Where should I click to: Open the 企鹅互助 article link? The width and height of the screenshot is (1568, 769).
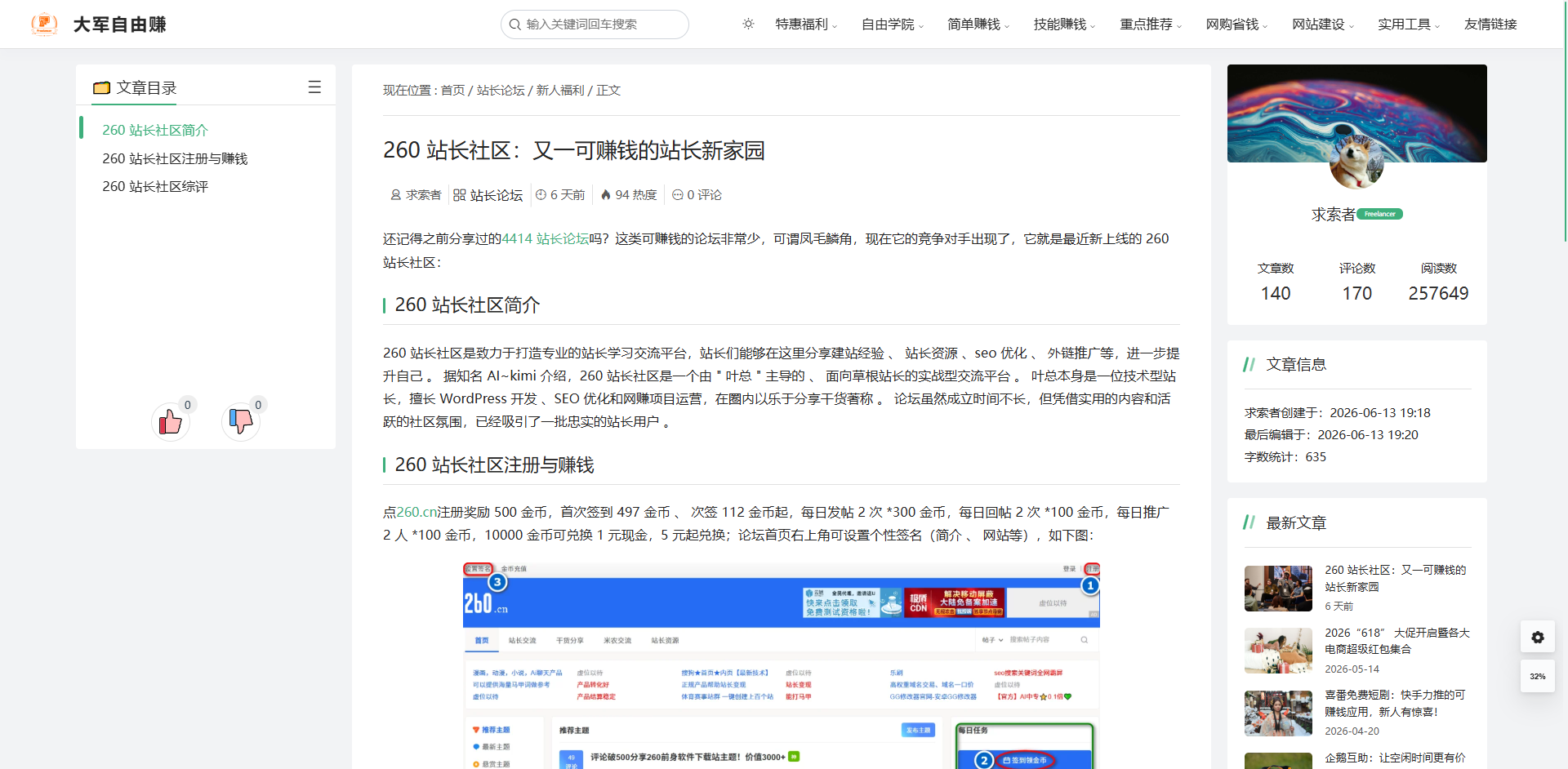pyautogui.click(x=1395, y=758)
